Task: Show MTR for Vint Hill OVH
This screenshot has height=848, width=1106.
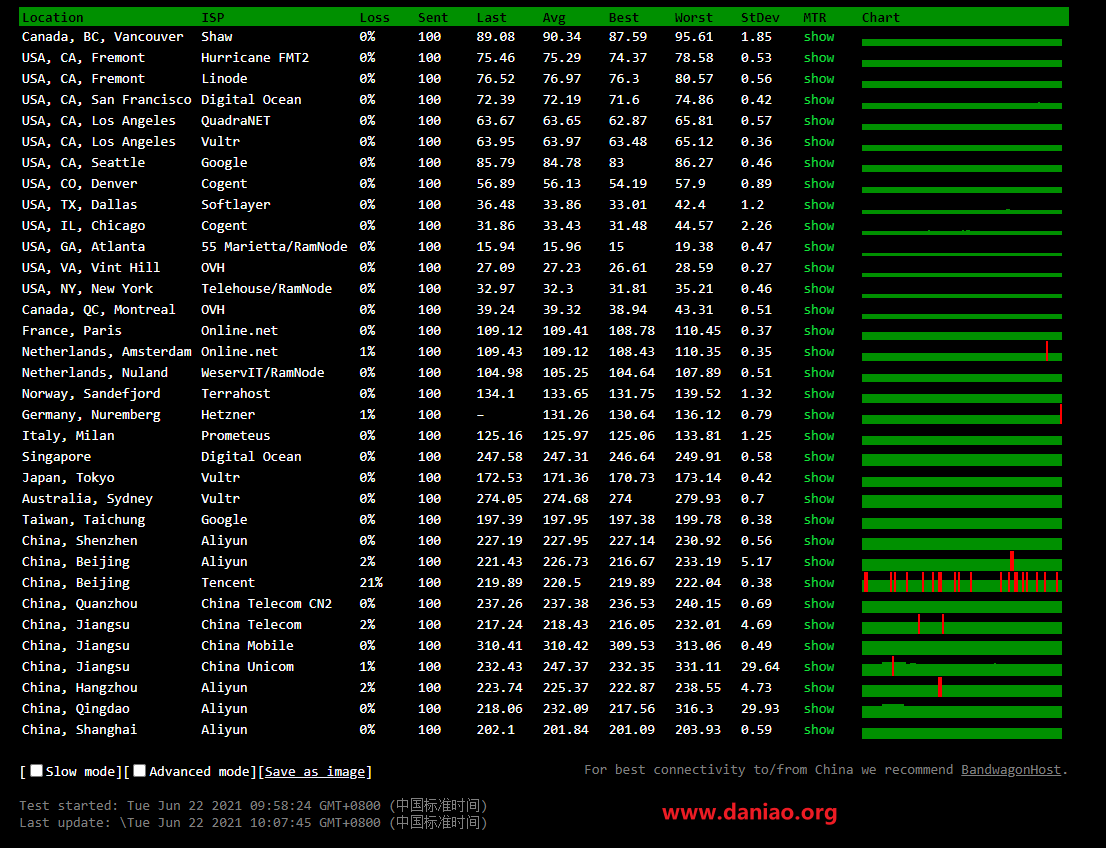Action: [819, 267]
